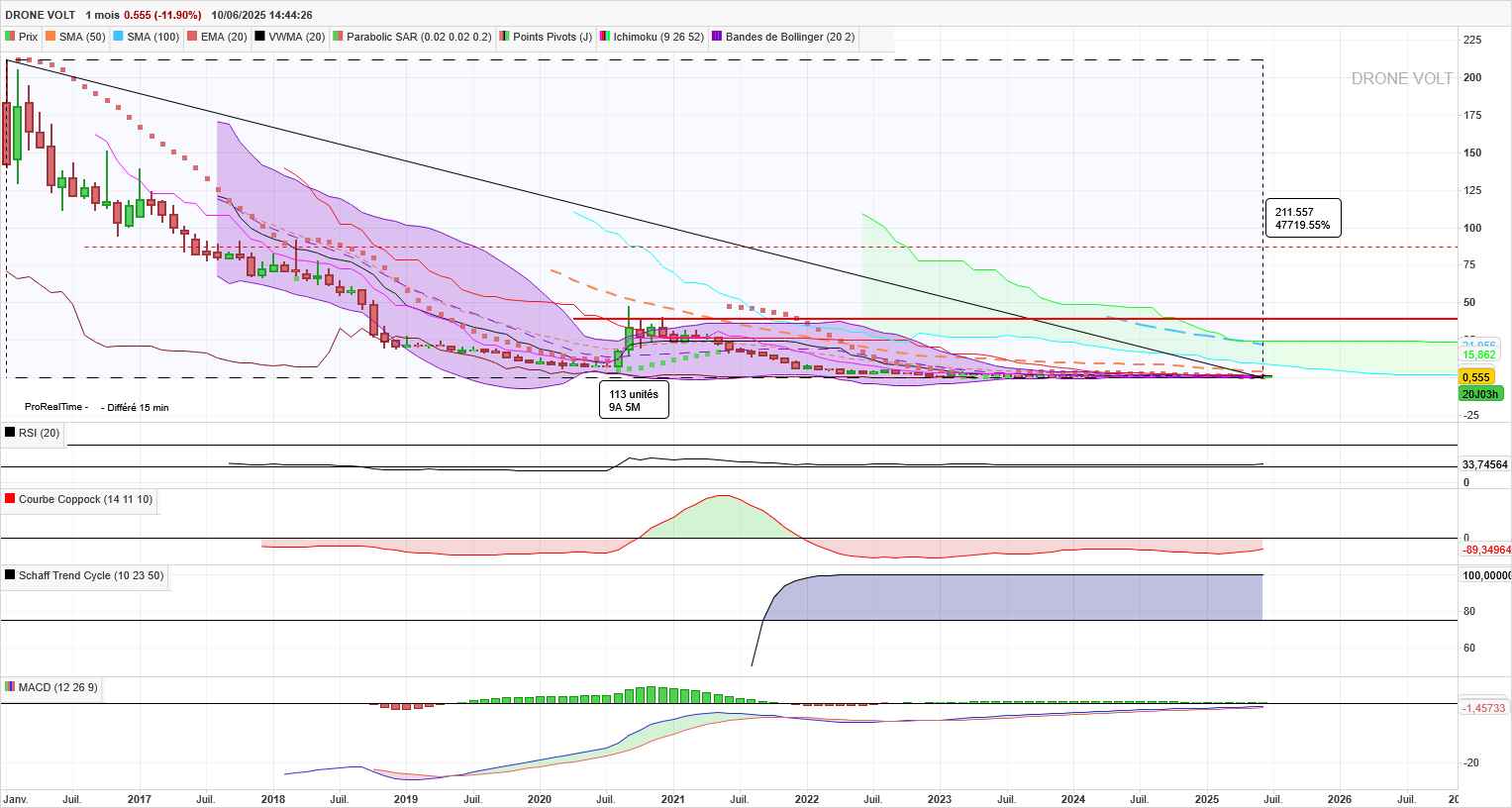Screen dimensions: 1512x808
Task: Click the DRONE VOLT ticker title at top-left
Action: [x=40, y=15]
